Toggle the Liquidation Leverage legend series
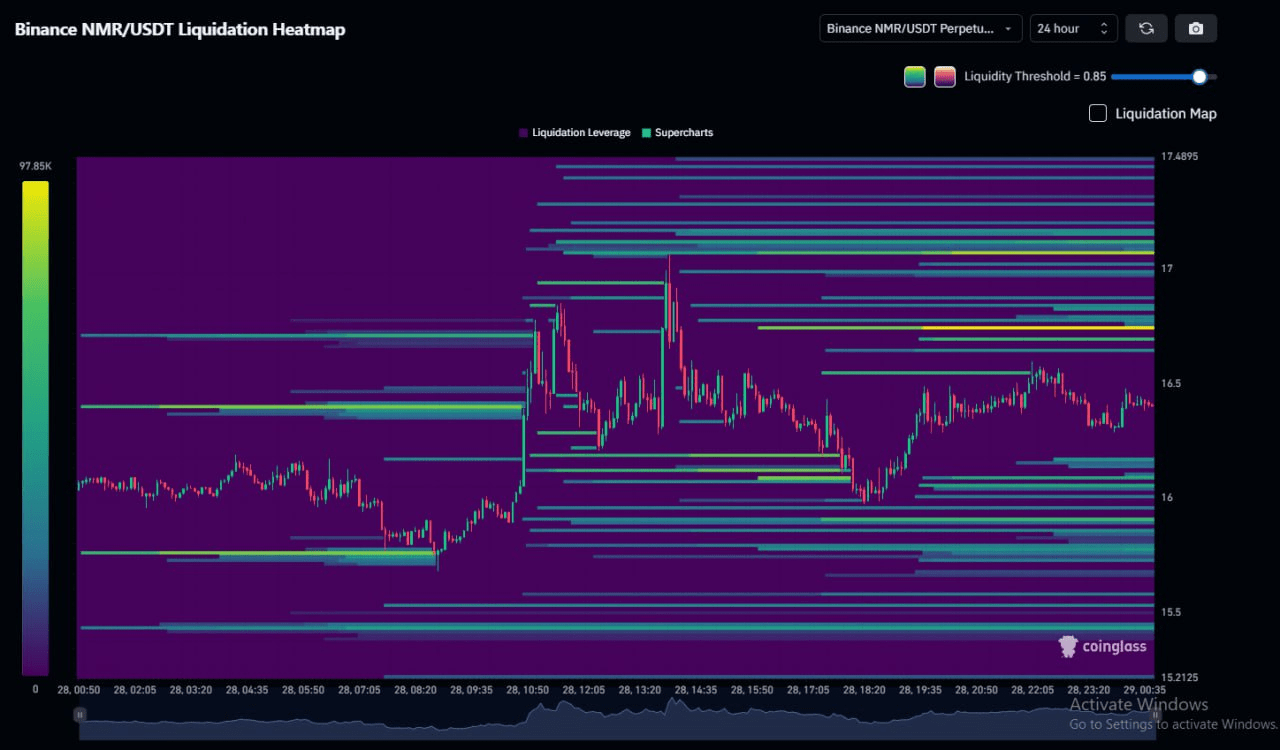1280x750 pixels. pos(575,132)
